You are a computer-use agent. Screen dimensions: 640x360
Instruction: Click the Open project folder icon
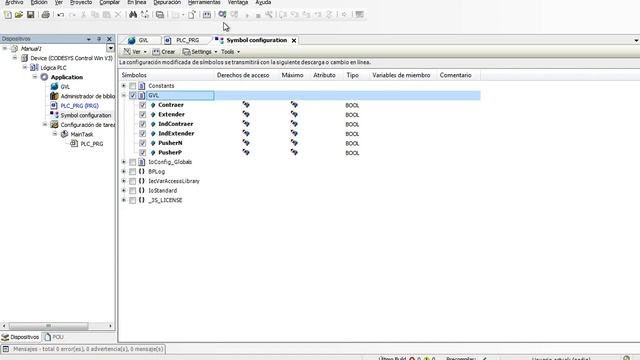tap(19, 15)
